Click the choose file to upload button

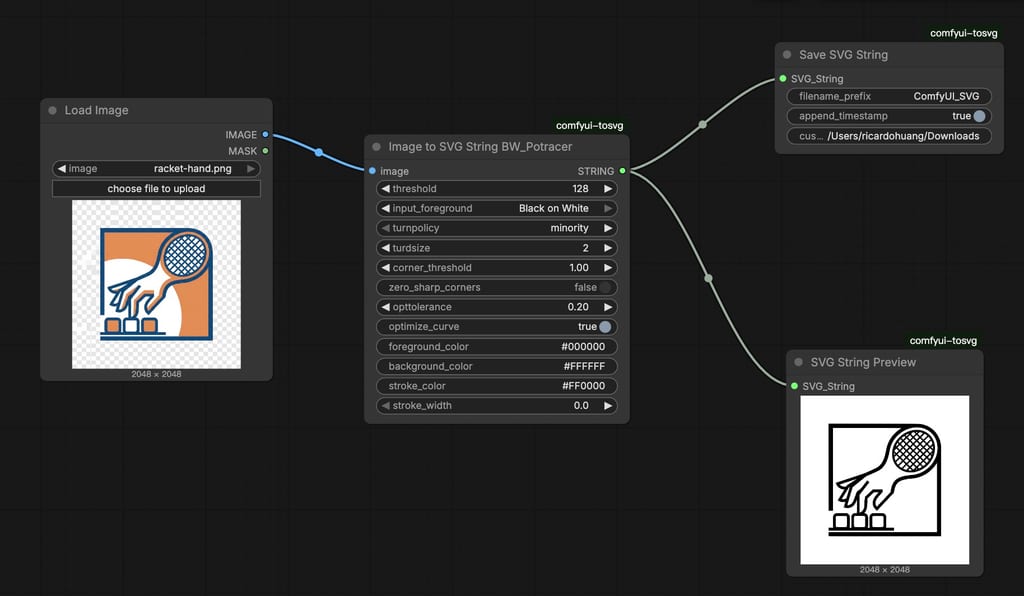tap(156, 189)
